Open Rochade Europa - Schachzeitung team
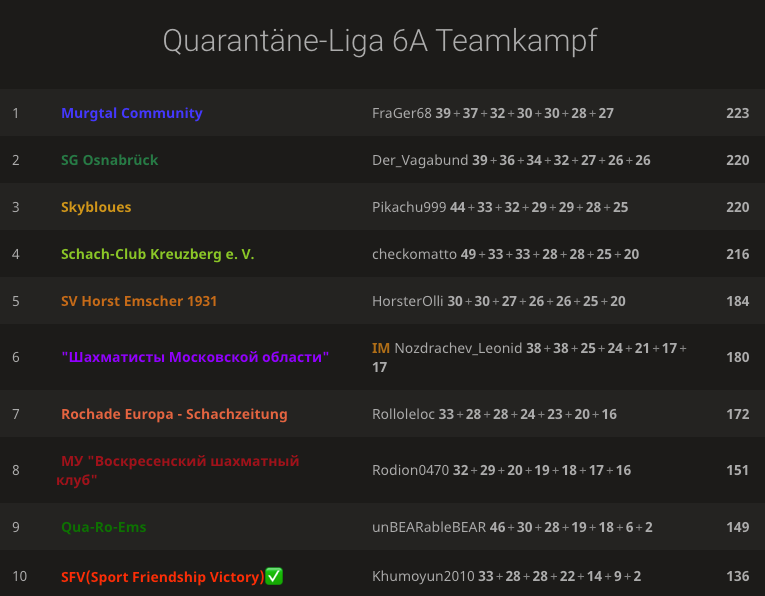Image resolution: width=765 pixels, height=596 pixels. point(174,414)
